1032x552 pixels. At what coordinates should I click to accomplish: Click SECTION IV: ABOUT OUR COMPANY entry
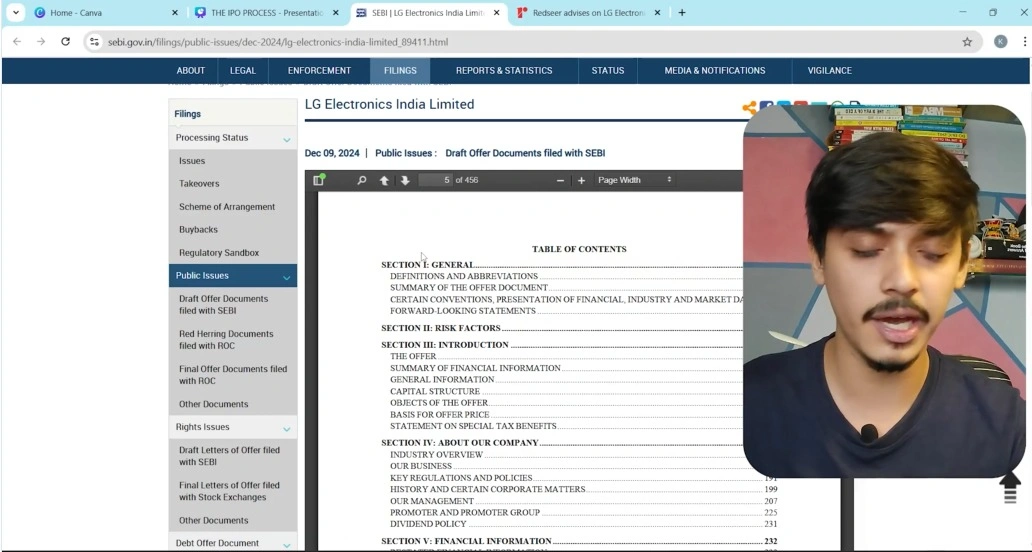point(460,443)
